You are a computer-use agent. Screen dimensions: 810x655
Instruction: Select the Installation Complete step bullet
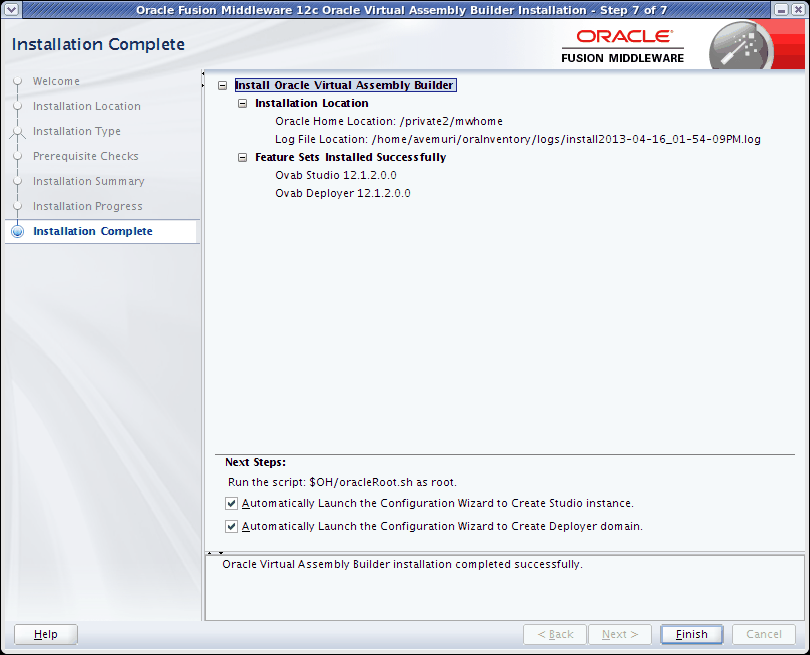point(18,231)
